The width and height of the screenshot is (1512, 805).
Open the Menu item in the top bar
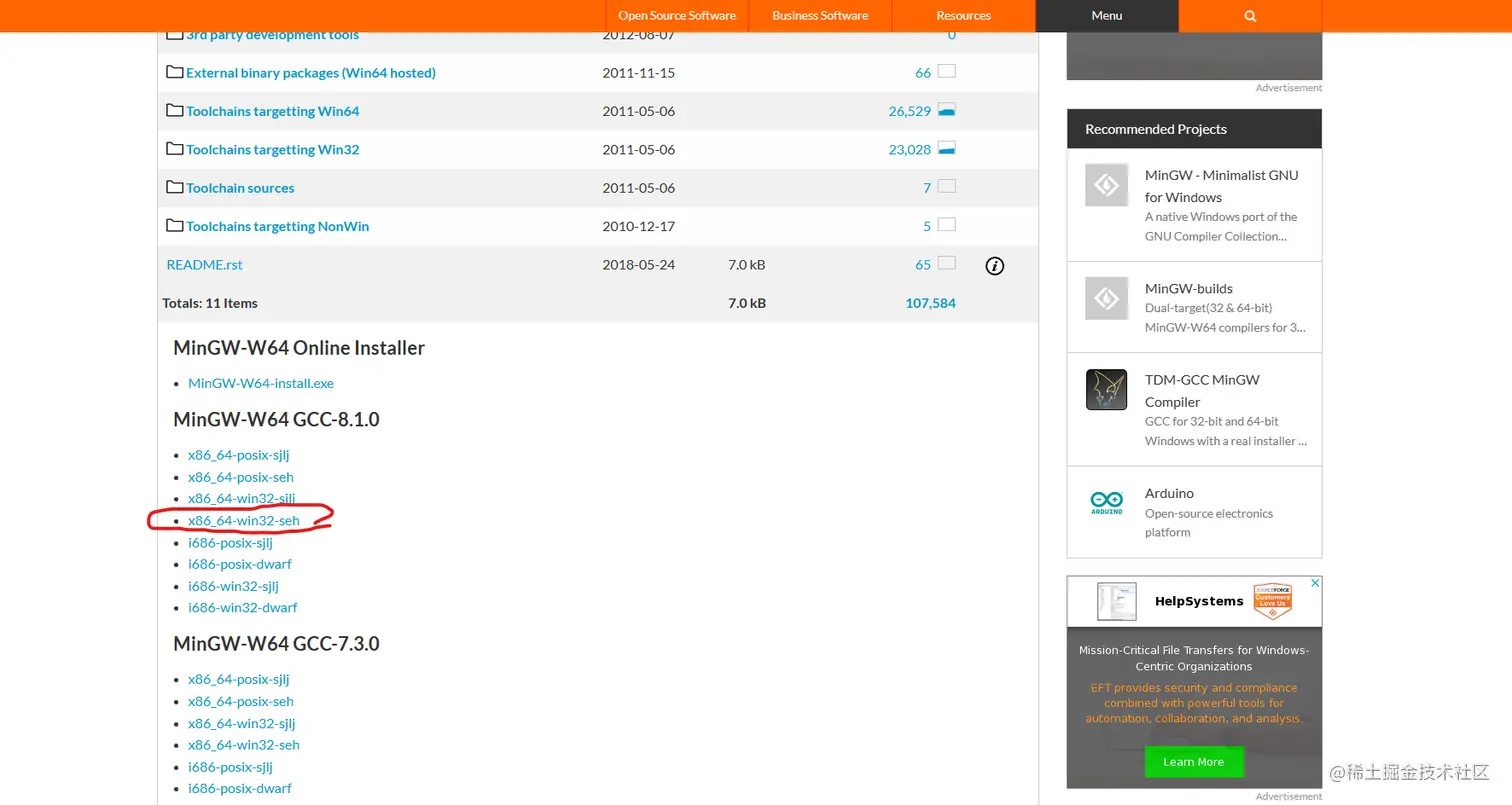[x=1107, y=16]
